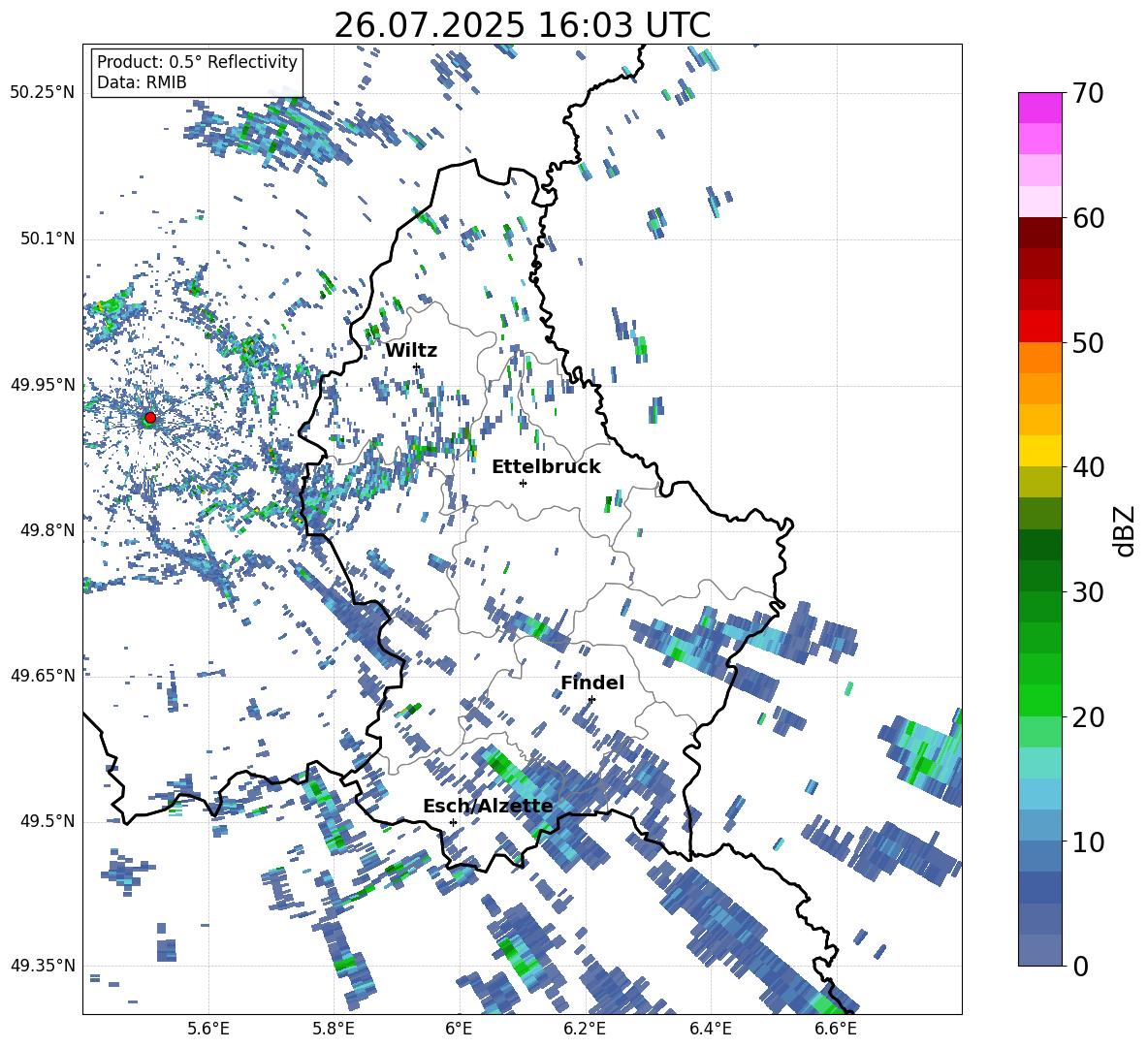Click the colorbar 50 tick label

click(x=1089, y=342)
